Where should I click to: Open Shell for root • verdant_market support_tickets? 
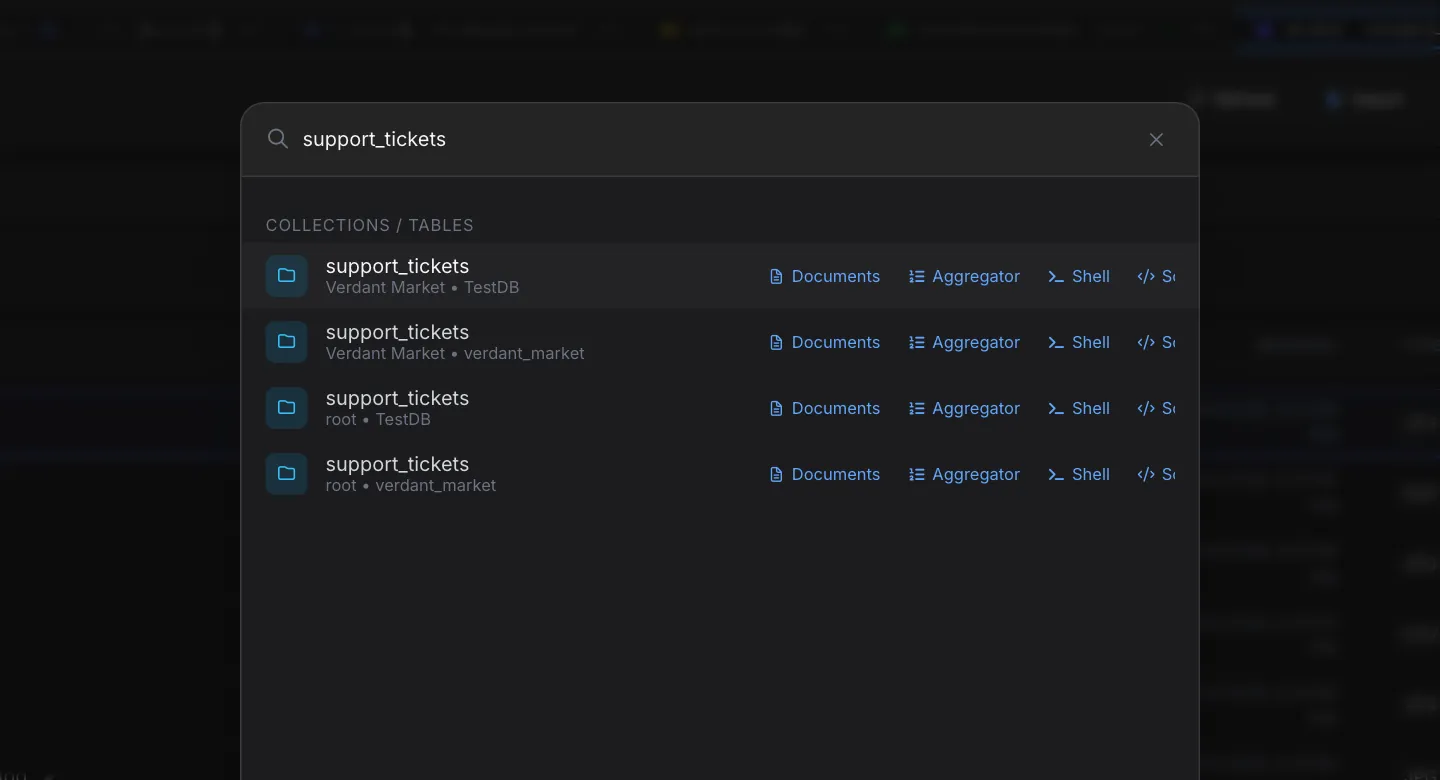(1079, 474)
